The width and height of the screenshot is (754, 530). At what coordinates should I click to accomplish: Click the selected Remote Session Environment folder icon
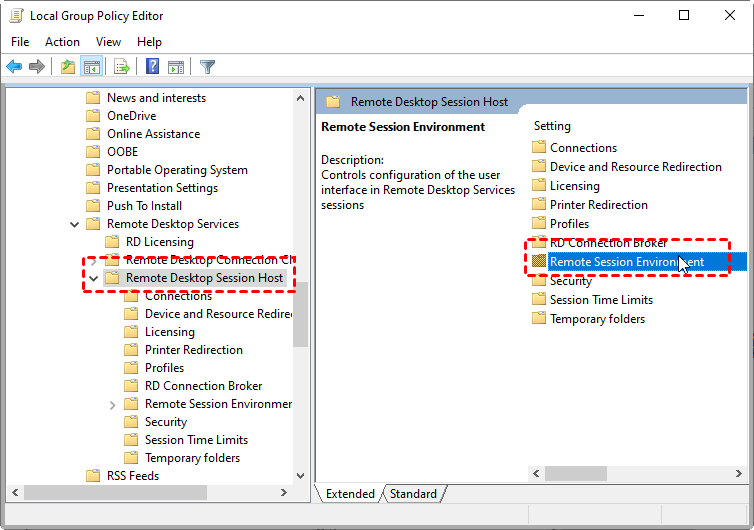(x=539, y=261)
